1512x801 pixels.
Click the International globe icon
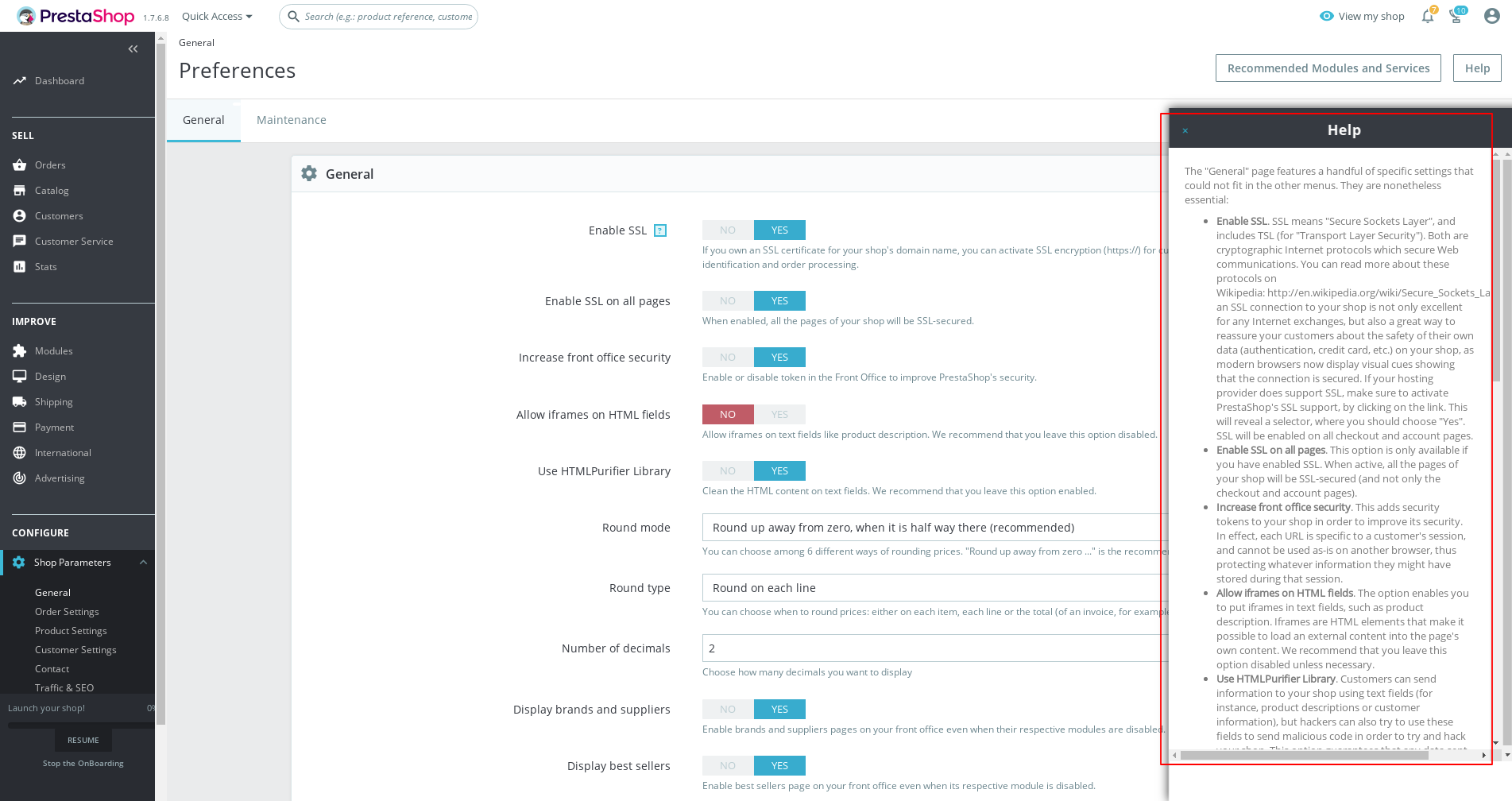coord(19,453)
